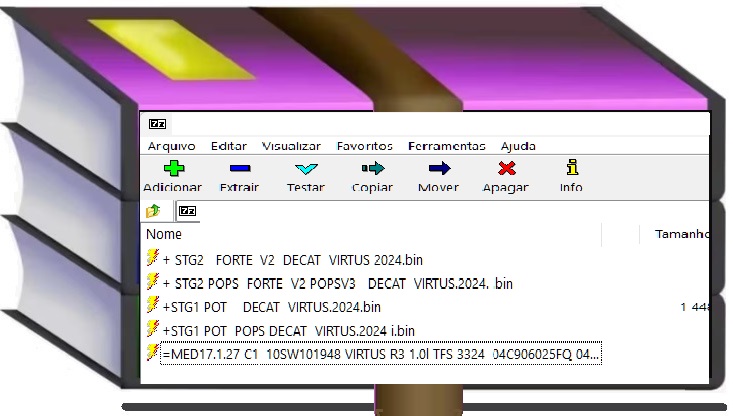
Task: Click the Copiar arrow icon
Action: 372,169
